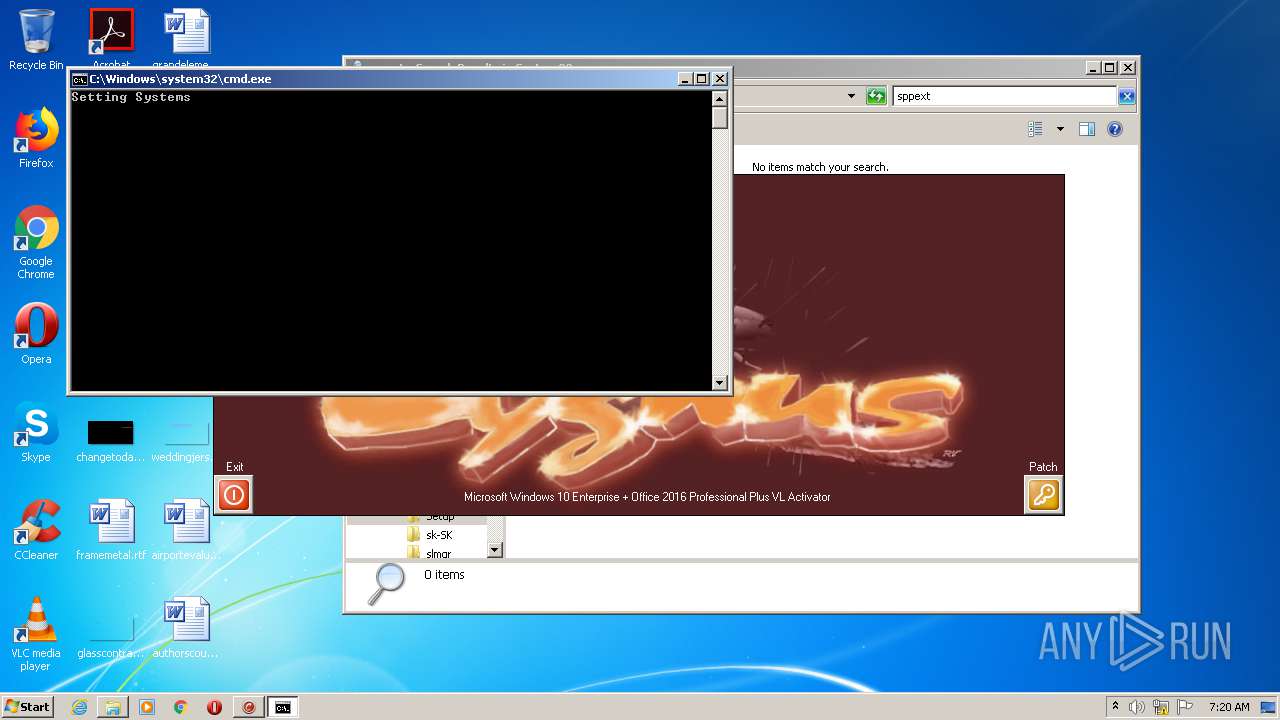This screenshot has width=1280, height=720.
Task: Click the cmd.exe taskbar button
Action: pyautogui.click(x=283, y=707)
